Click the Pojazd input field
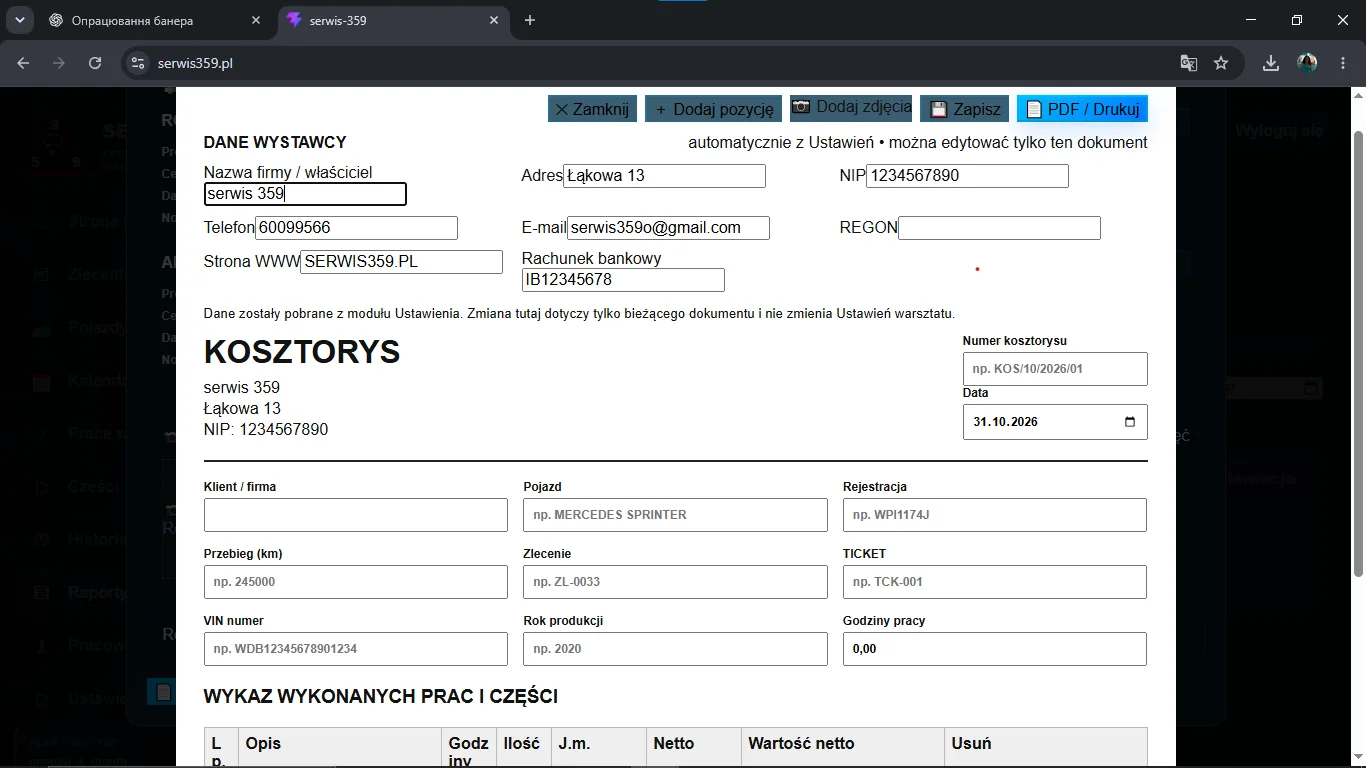The image size is (1366, 768). tap(675, 515)
